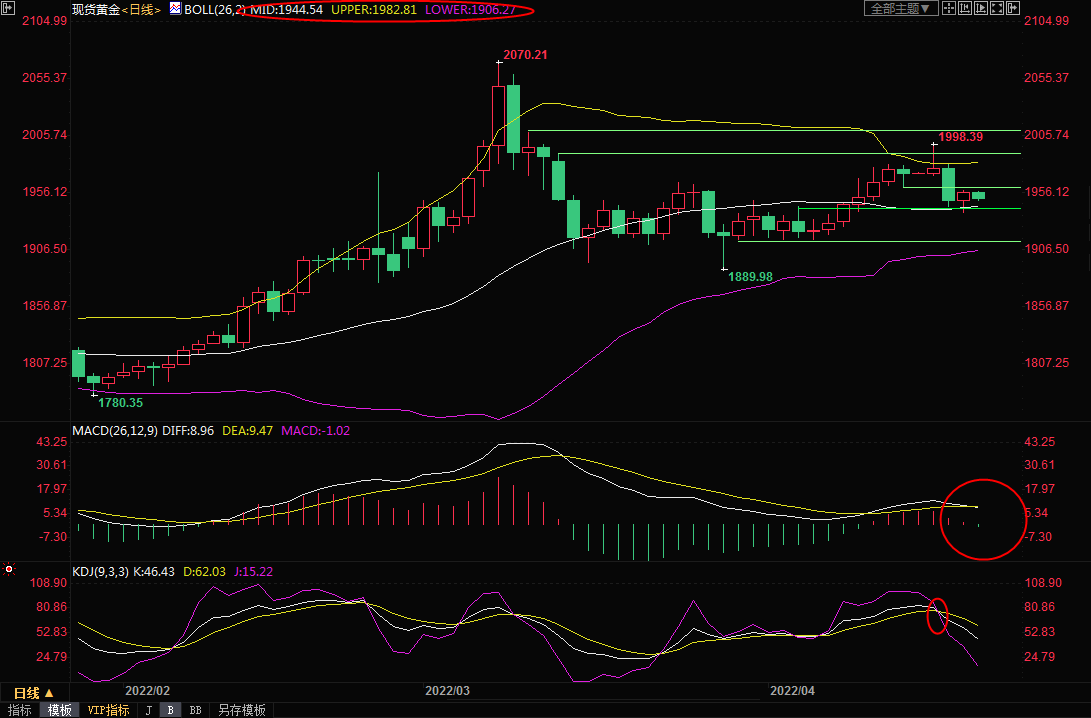Image resolution: width=1091 pixels, height=718 pixels.
Task: Toggle the J template button
Action: 148,710
